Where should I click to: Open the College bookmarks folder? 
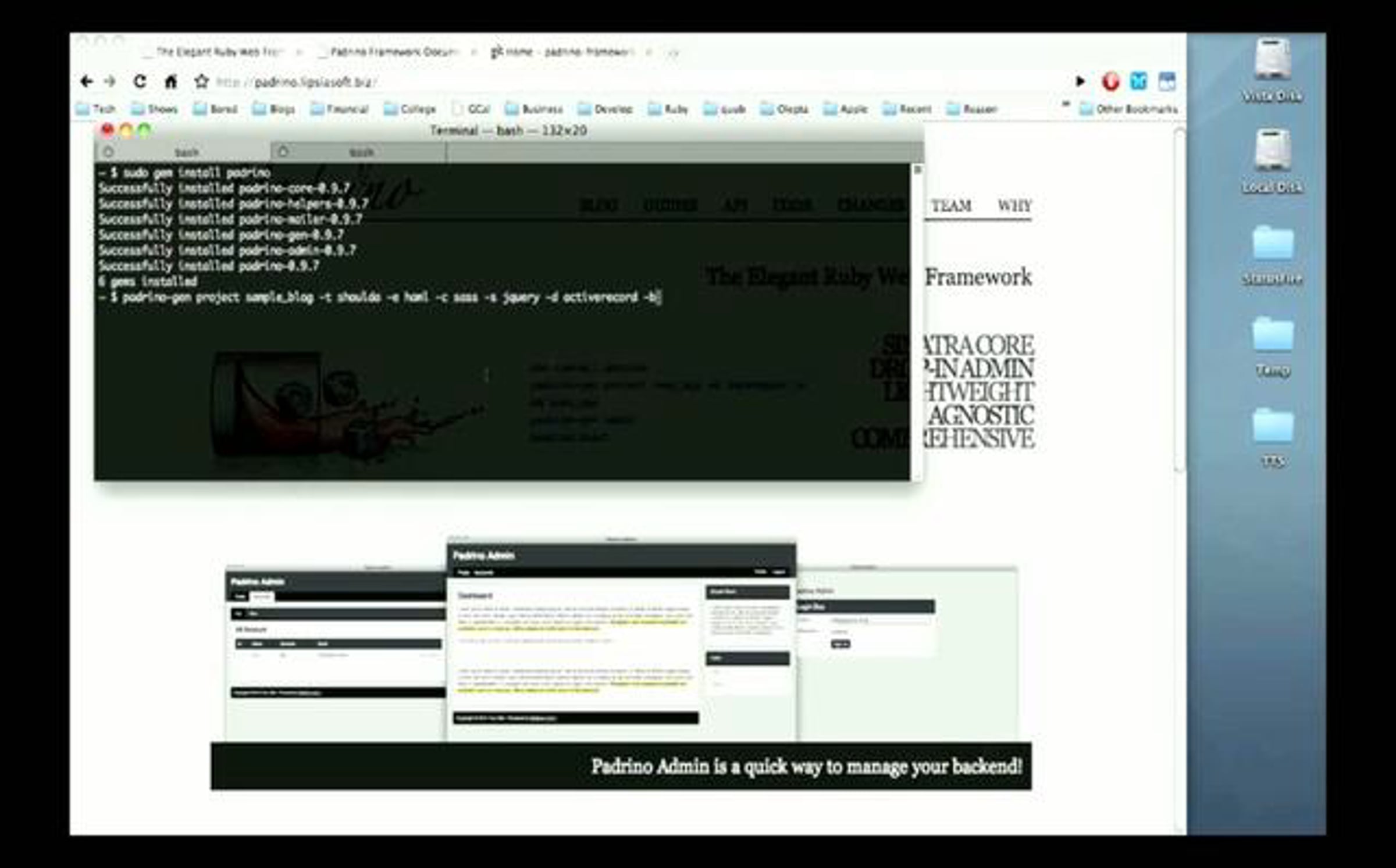click(410, 109)
